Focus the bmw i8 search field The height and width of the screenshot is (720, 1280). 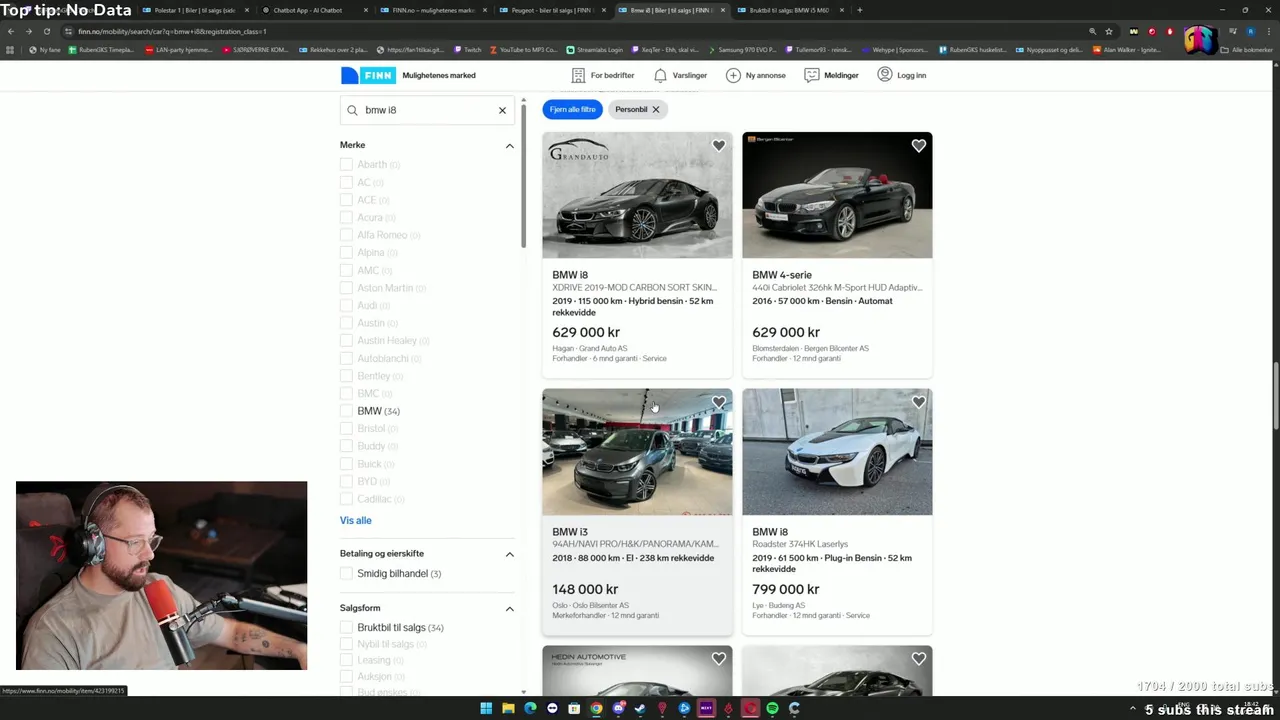tap(427, 110)
